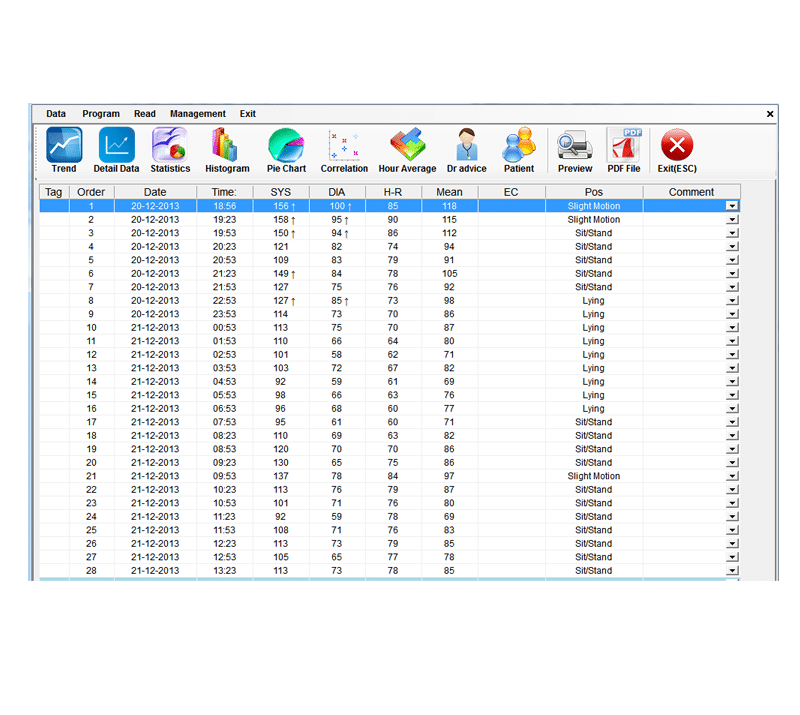Screen dimensions: 800x715
Task: Expand comment dropdown for order 2
Action: click(x=732, y=219)
